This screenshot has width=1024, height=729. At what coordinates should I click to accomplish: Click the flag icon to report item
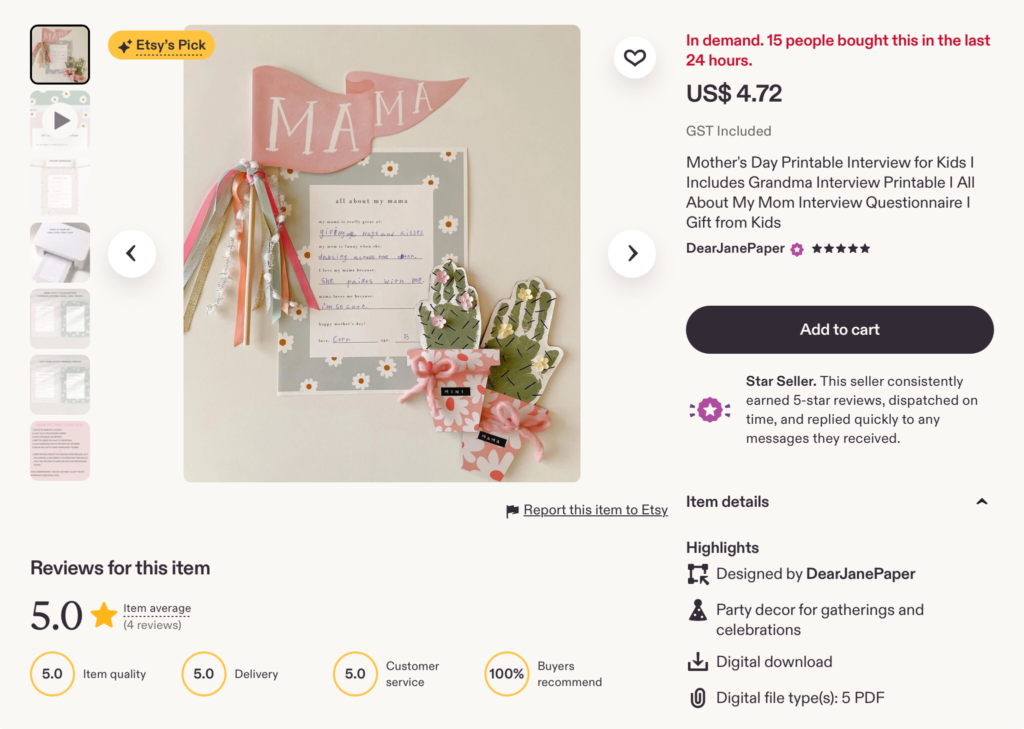point(512,511)
